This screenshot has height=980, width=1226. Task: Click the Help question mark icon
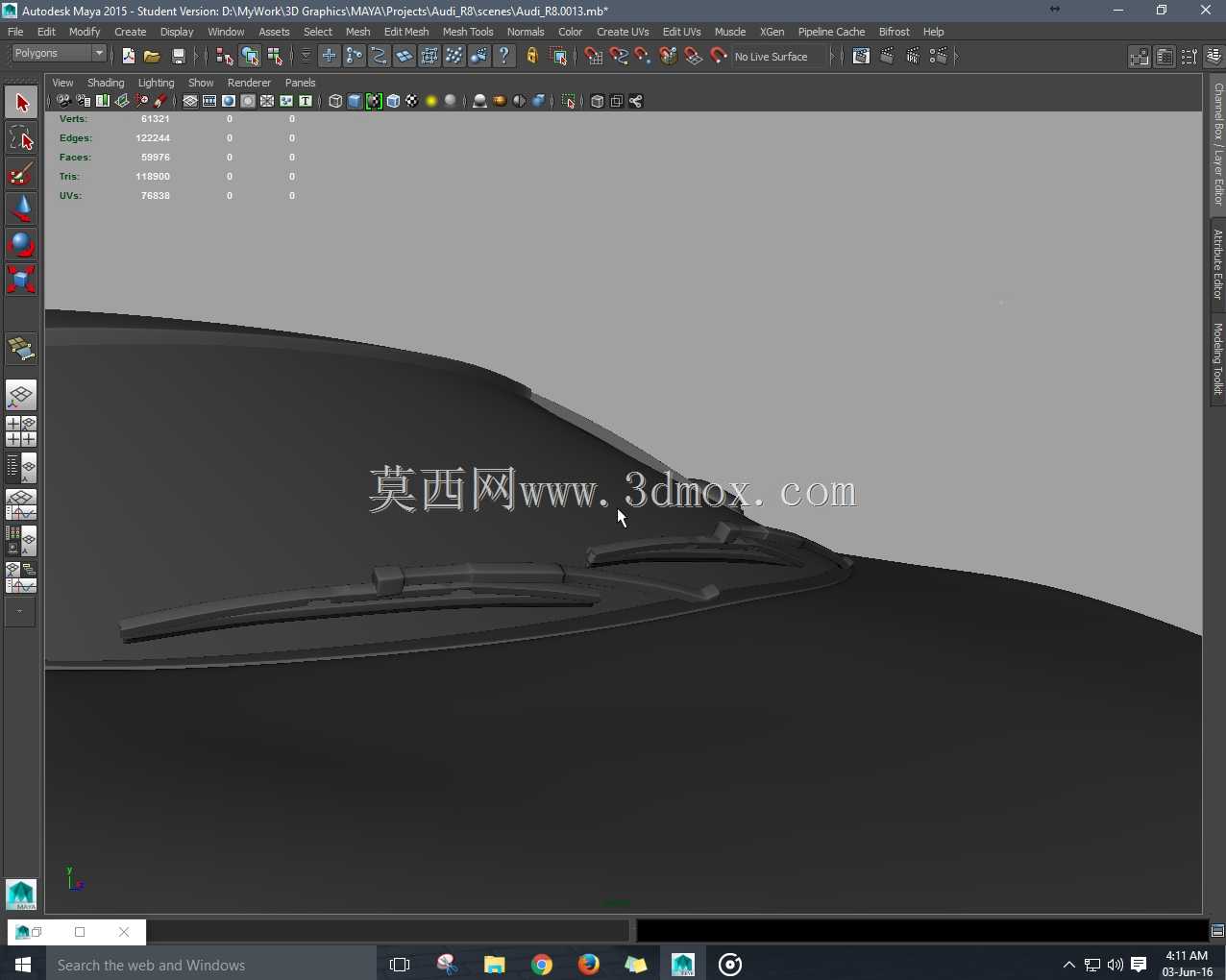point(504,57)
